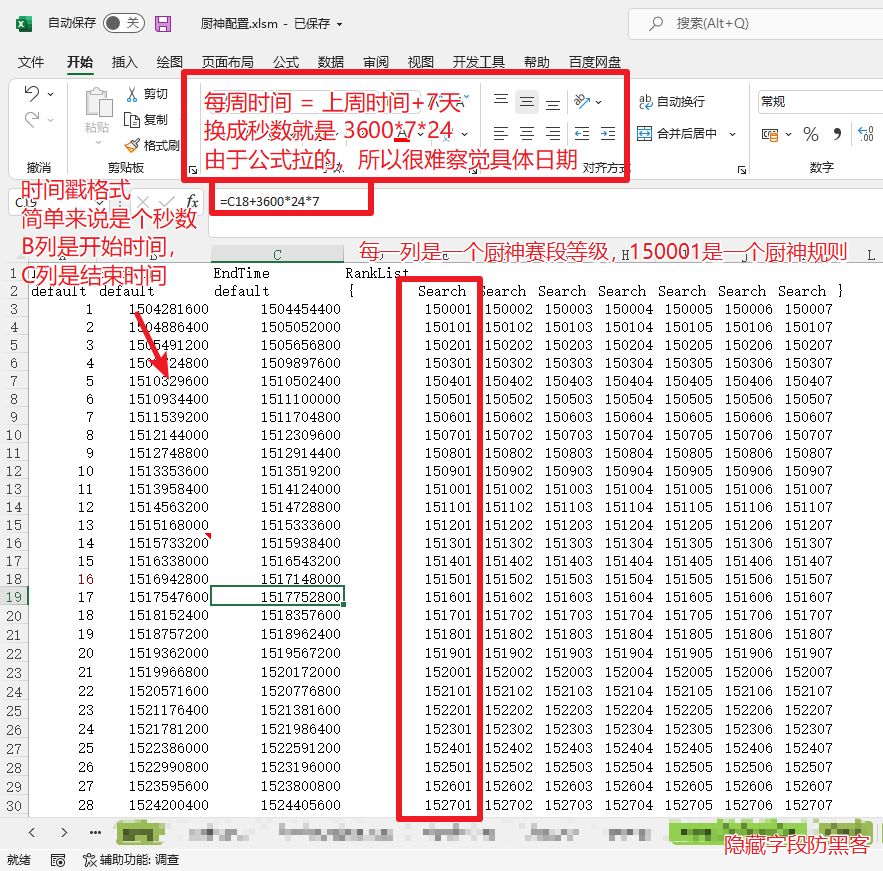Click 辅助功能: 调查 in status bar
The image size is (883, 871).
click(x=131, y=860)
